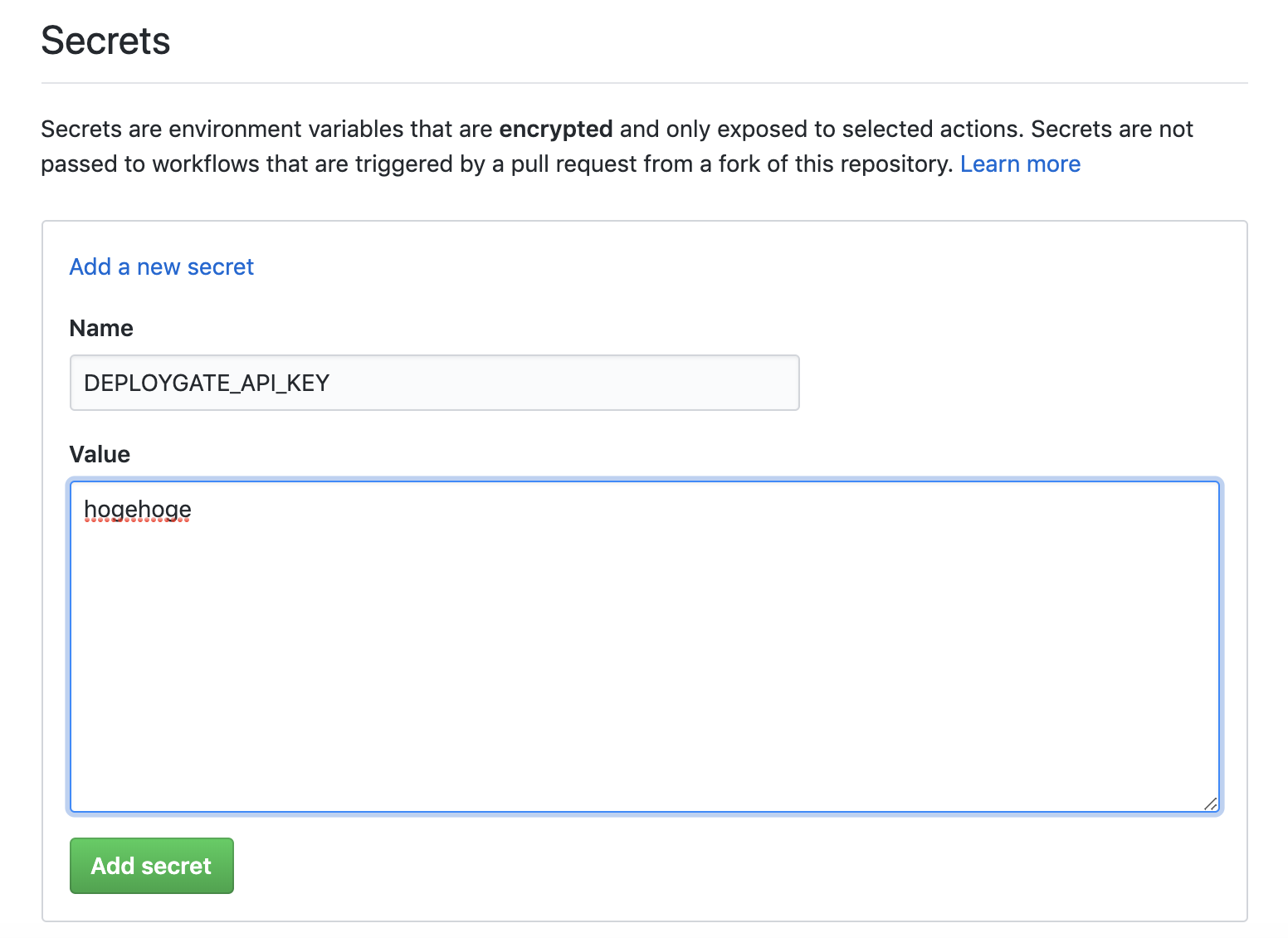Click the Value textarea resize handle
Image resolution: width=1288 pixels, height=938 pixels.
[x=1211, y=804]
